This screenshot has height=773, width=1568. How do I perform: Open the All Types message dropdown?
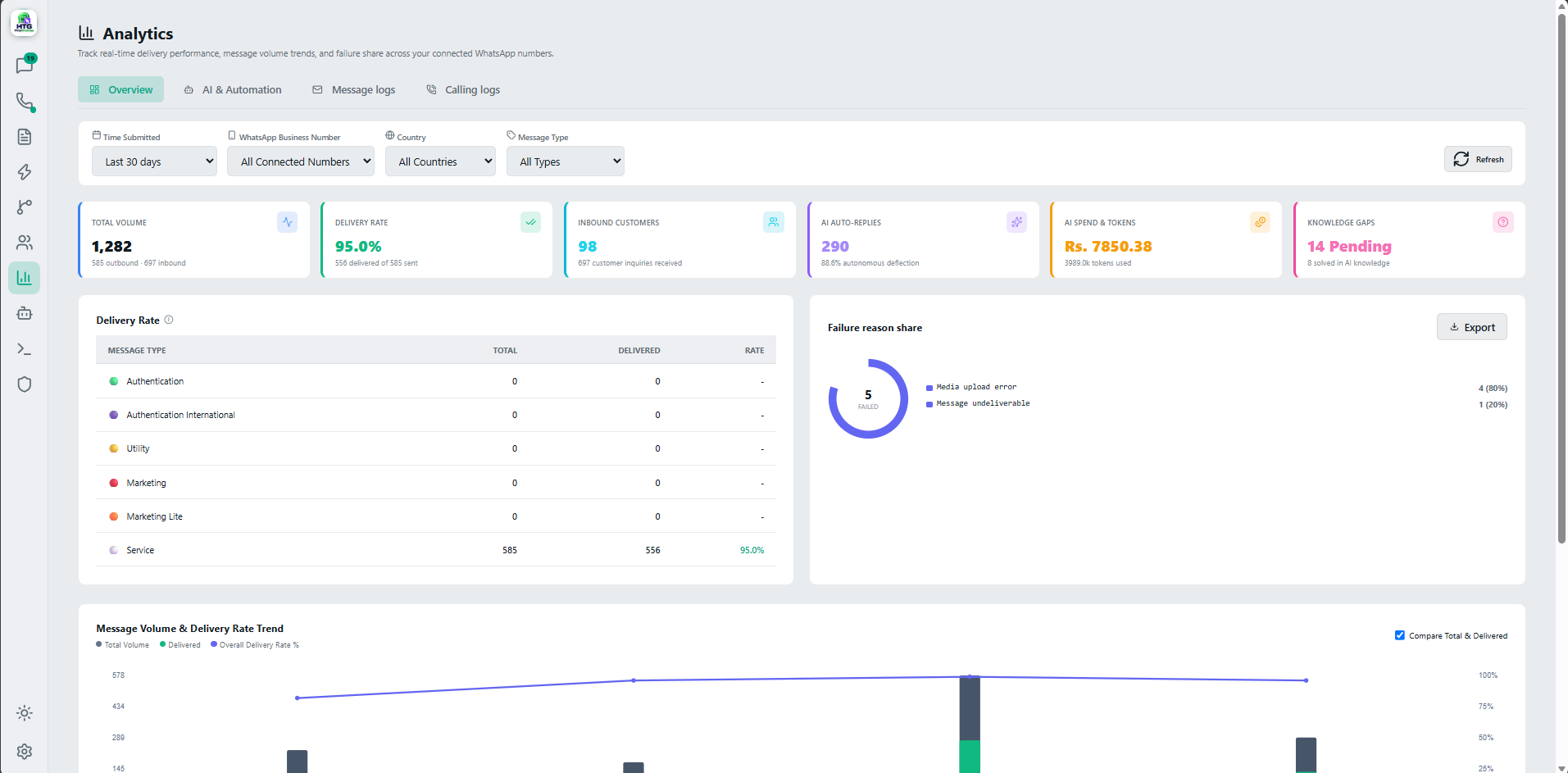566,161
